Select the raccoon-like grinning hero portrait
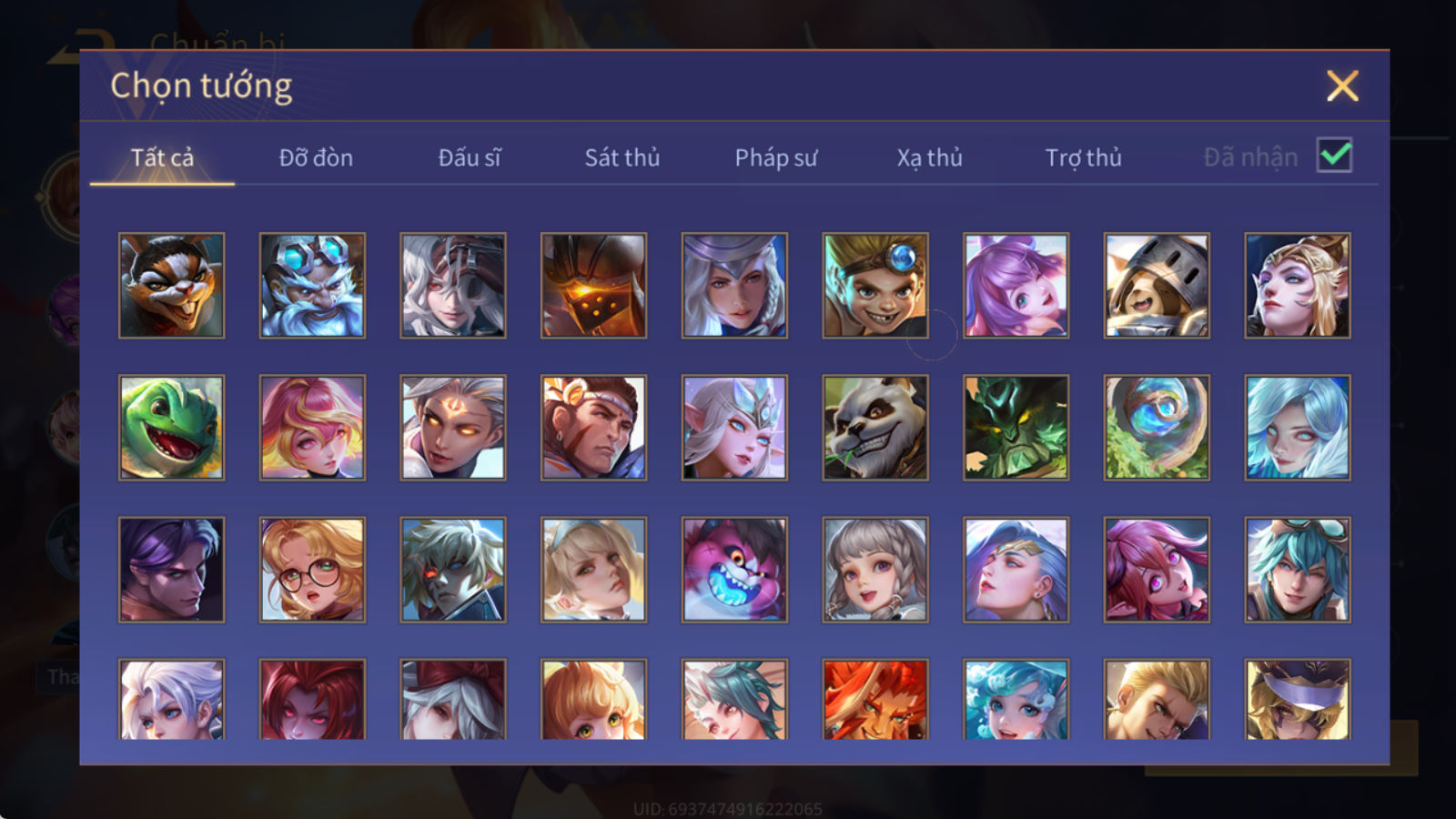This screenshot has width=1456, height=819. click(x=171, y=286)
